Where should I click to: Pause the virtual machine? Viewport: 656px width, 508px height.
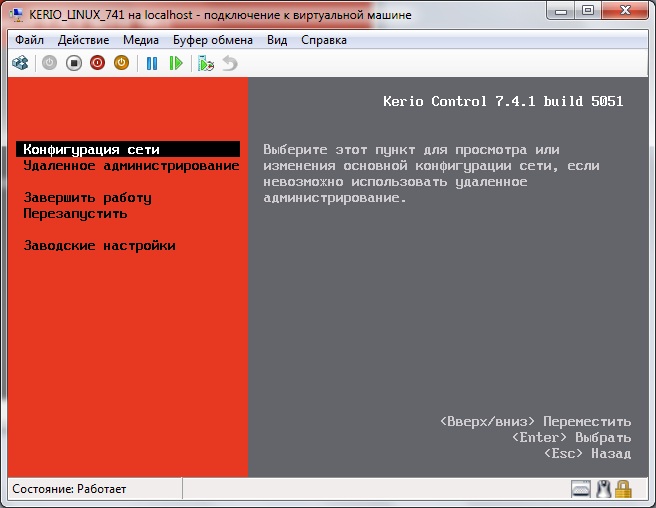coord(152,63)
